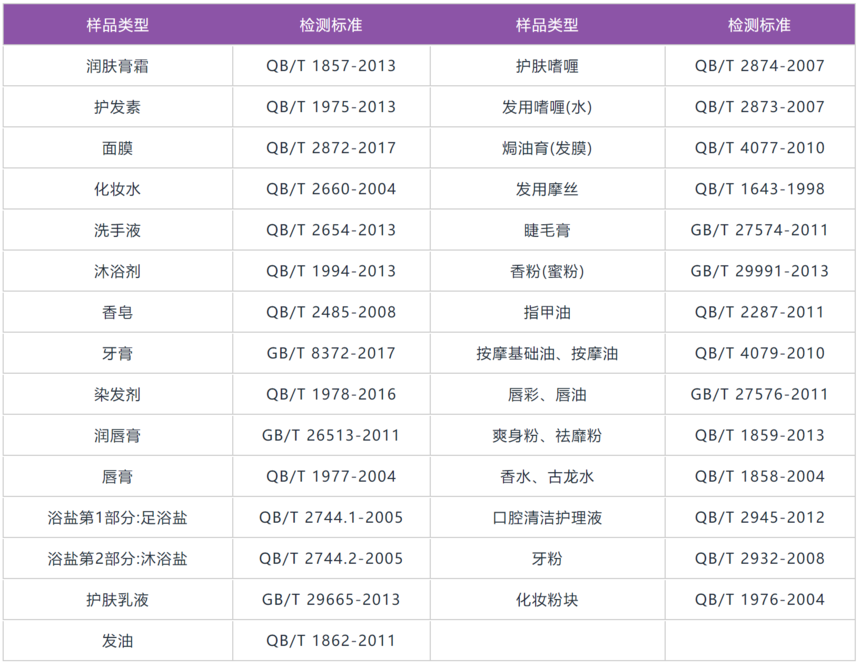Click the standard GB/T 29665-2013
860x668 pixels.
pyautogui.click(x=331, y=600)
